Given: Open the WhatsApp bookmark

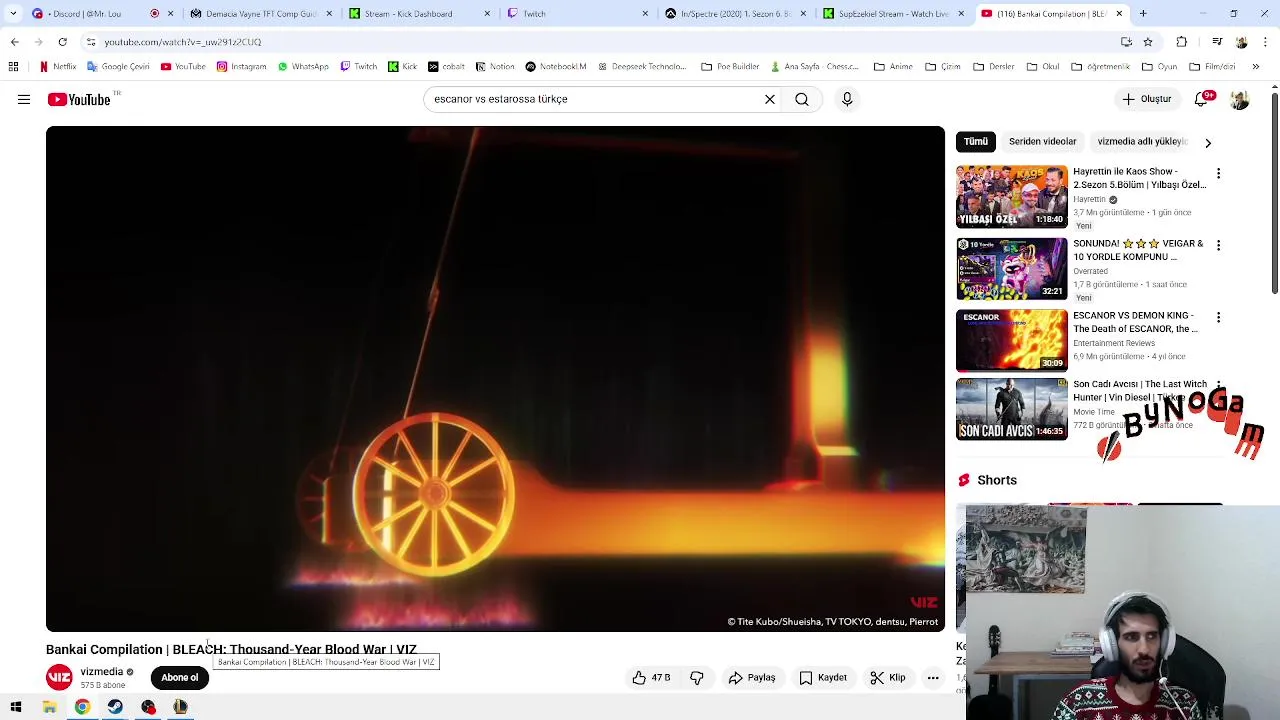Looking at the screenshot, I should [x=303, y=67].
